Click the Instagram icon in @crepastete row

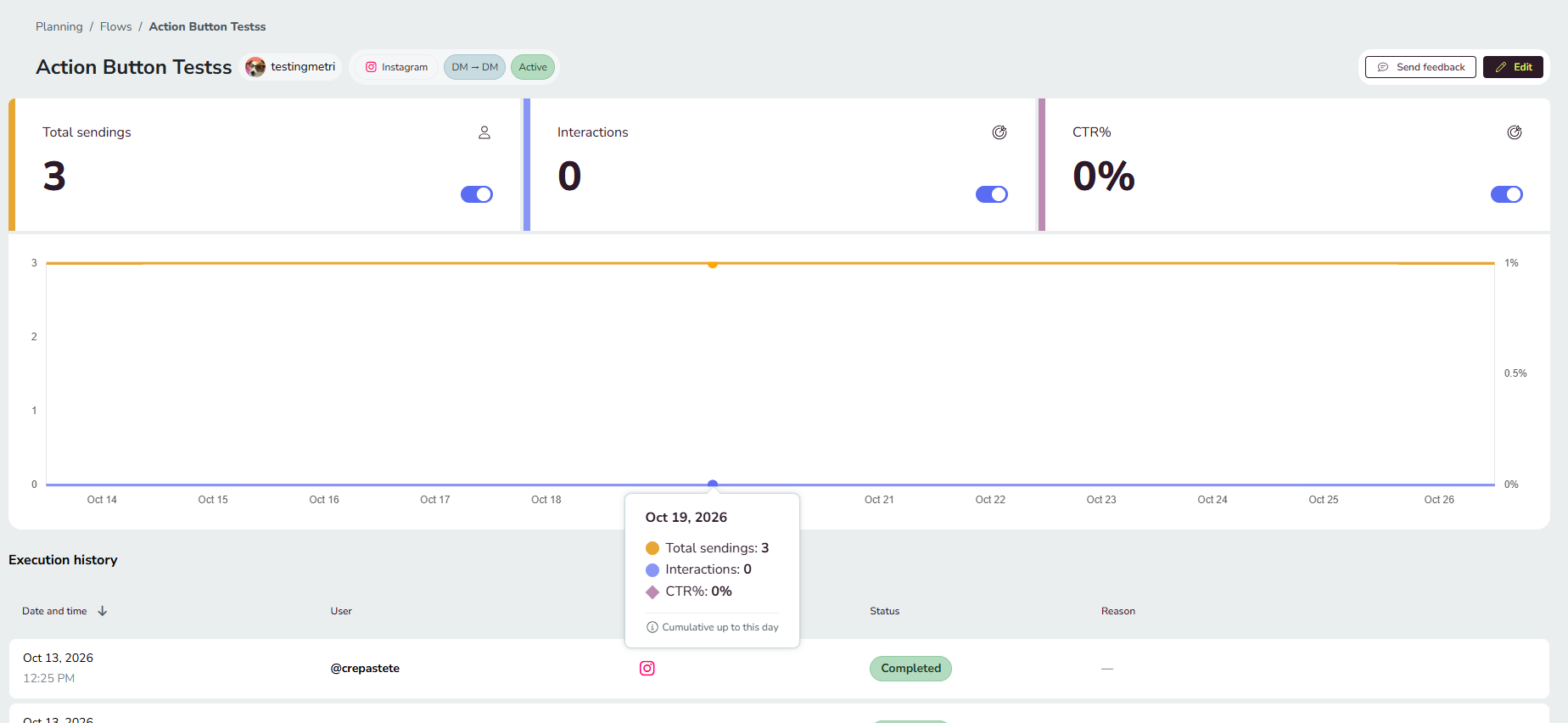(x=647, y=669)
